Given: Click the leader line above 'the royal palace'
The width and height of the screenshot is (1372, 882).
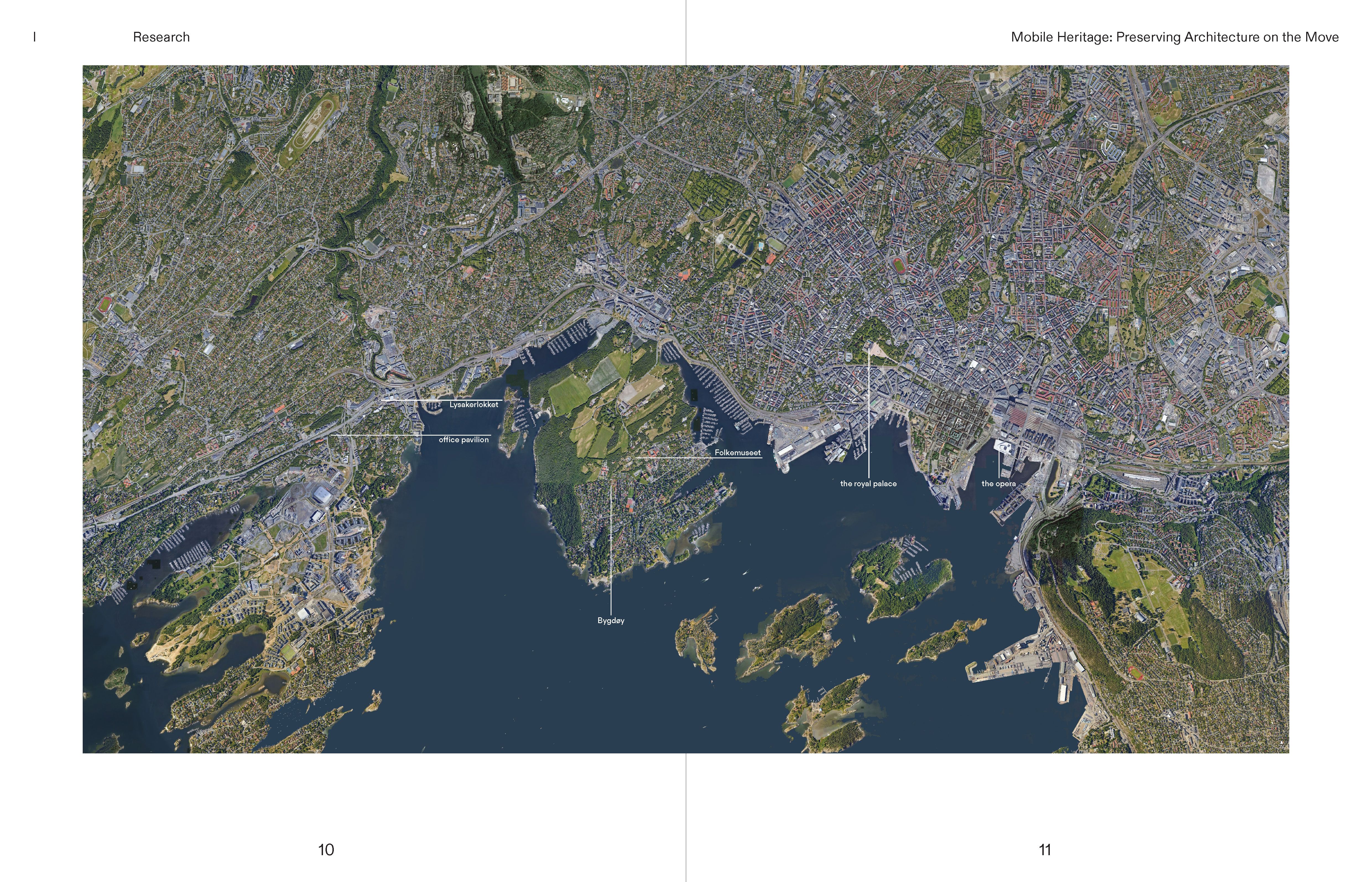Looking at the screenshot, I should [869, 412].
